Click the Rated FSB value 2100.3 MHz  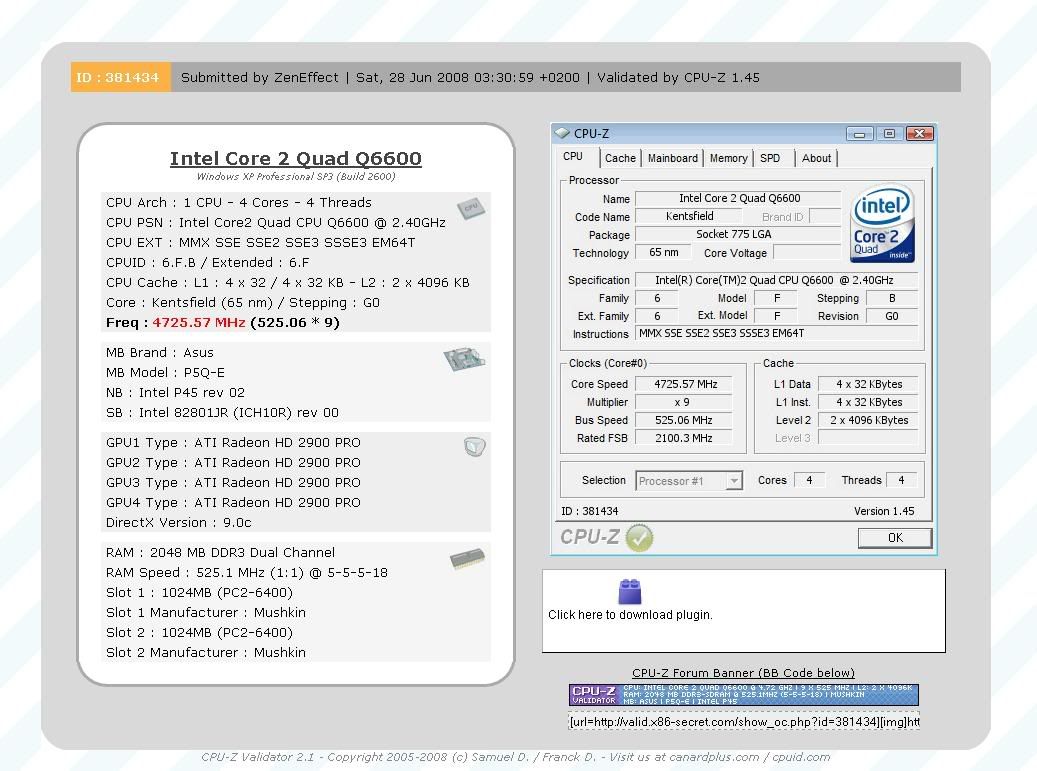(683, 438)
